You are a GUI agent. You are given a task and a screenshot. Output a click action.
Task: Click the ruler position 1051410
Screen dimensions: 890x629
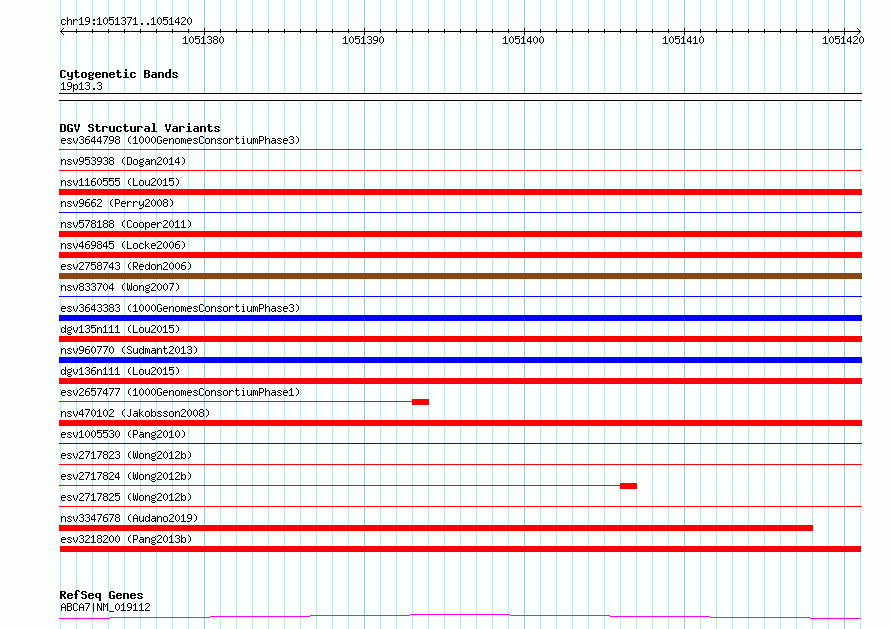pos(683,40)
